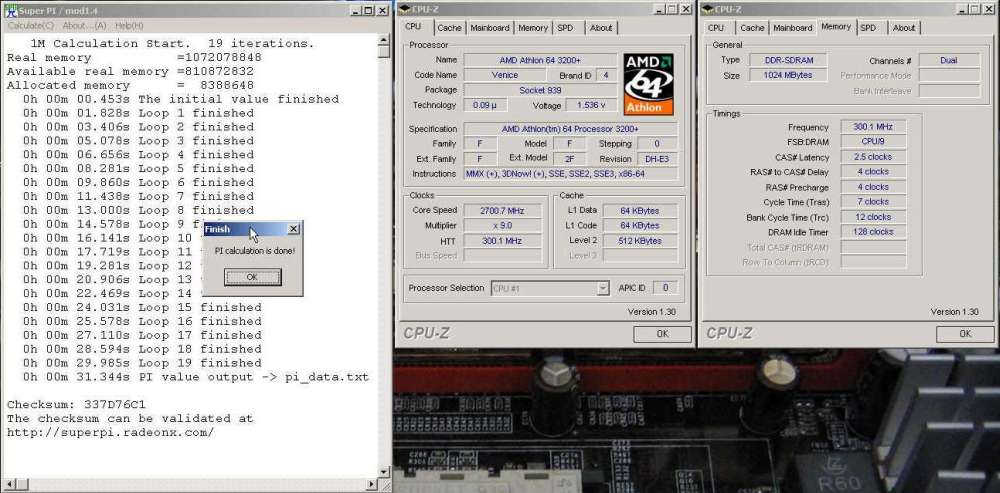Click the Super PI title bar icon
This screenshot has width=1000, height=493.
click(11, 10)
